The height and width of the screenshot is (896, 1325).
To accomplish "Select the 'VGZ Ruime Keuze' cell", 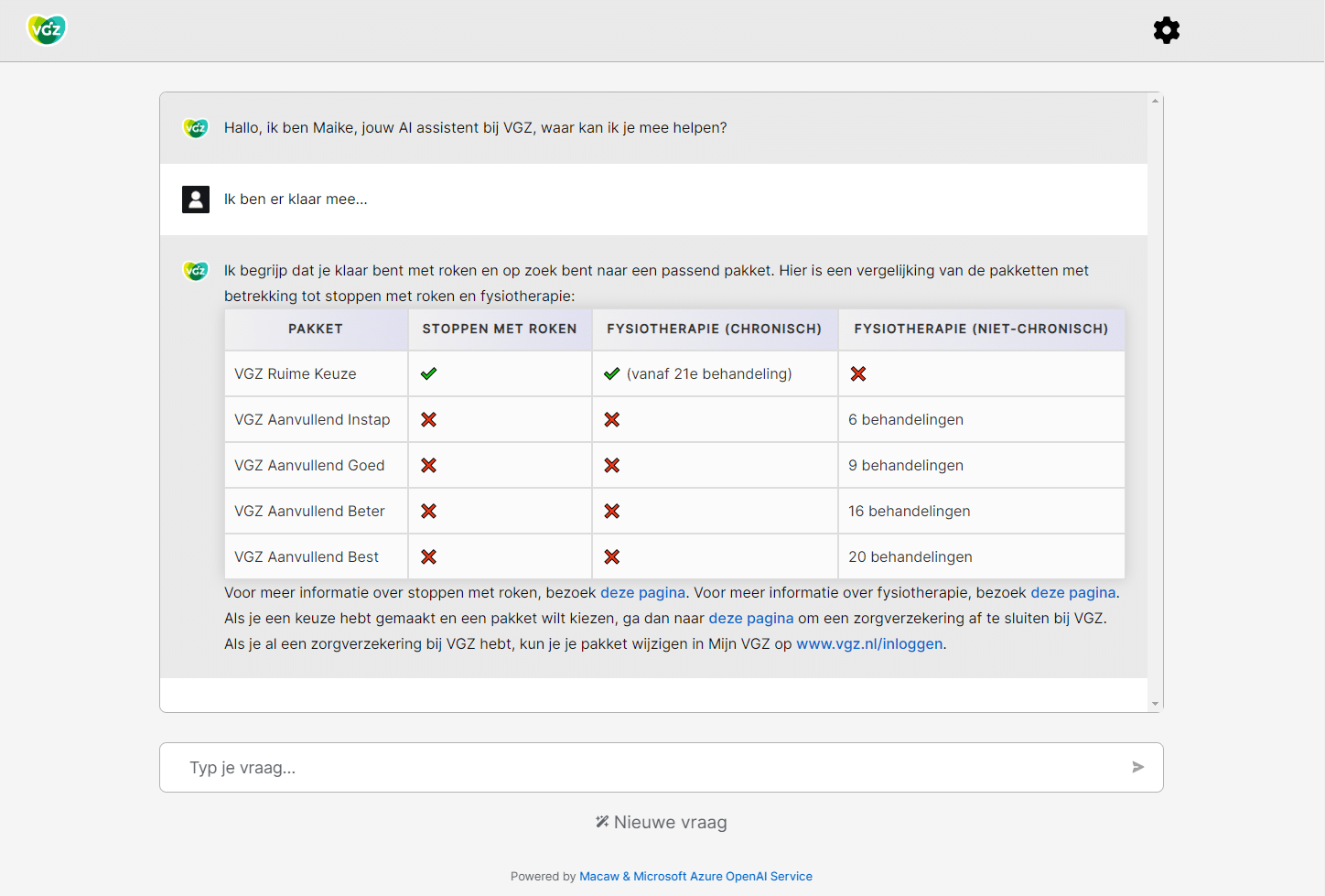I will coord(316,373).
